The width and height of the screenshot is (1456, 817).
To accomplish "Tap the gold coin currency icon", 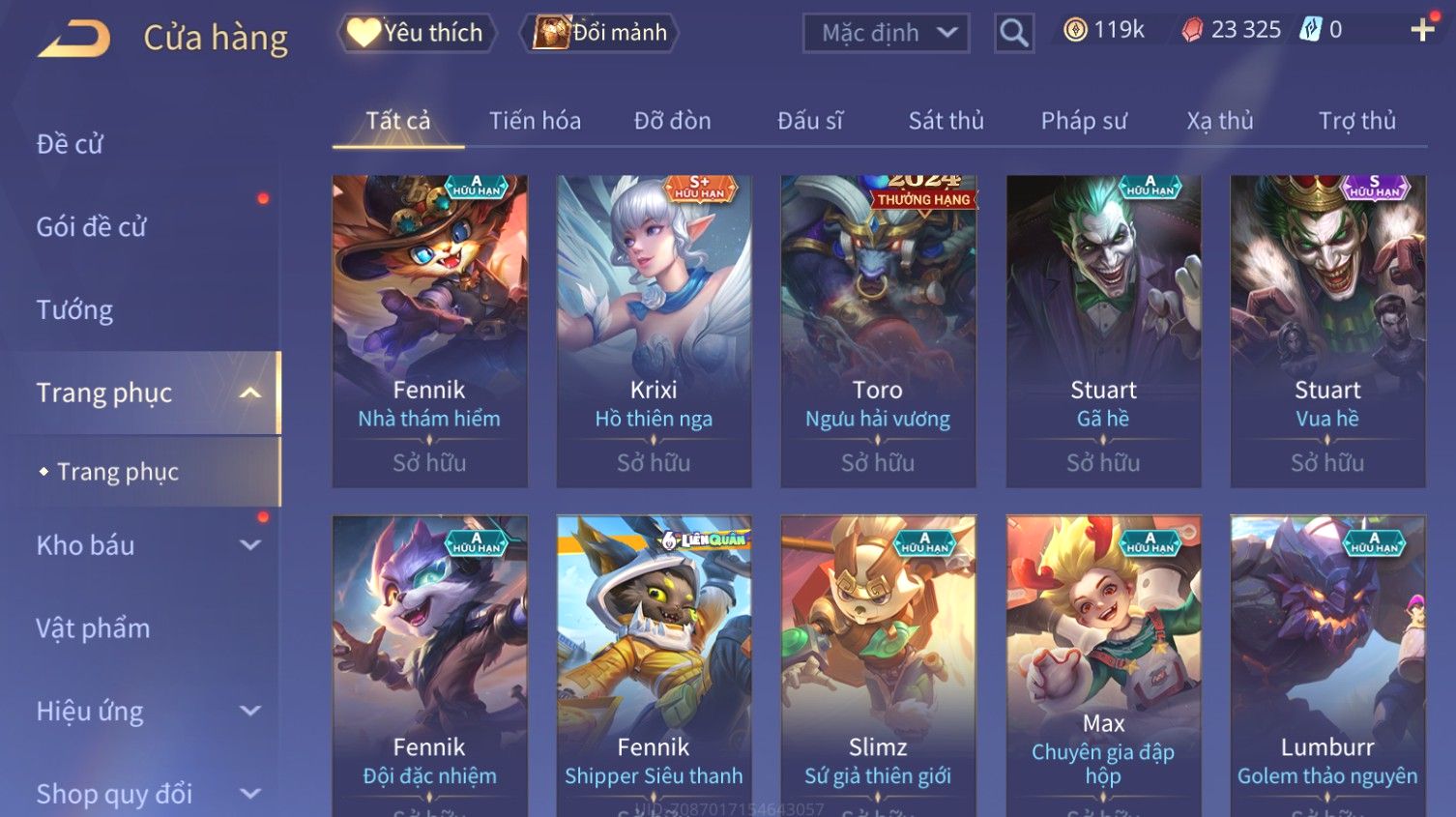I will click(1075, 30).
